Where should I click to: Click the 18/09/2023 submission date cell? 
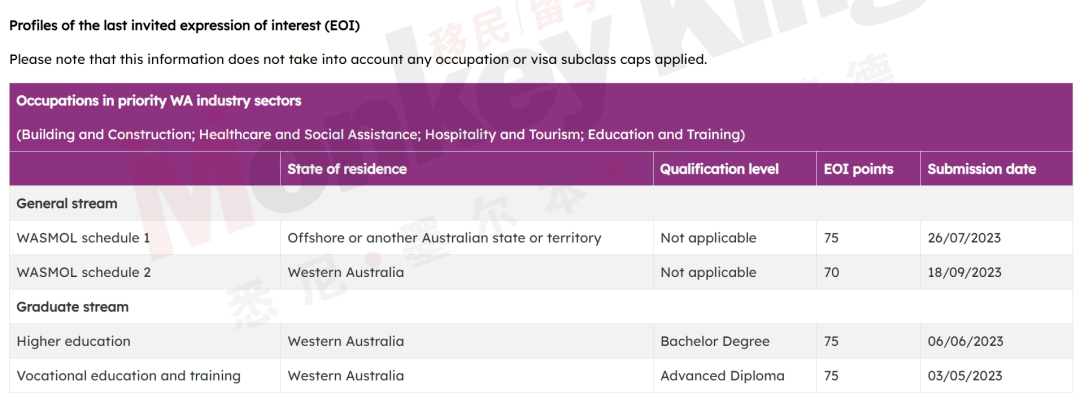[964, 272]
